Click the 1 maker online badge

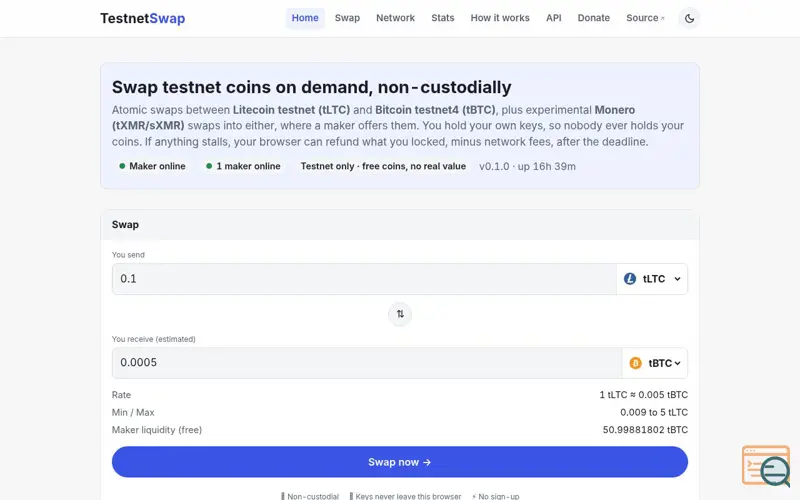pyautogui.click(x=243, y=166)
